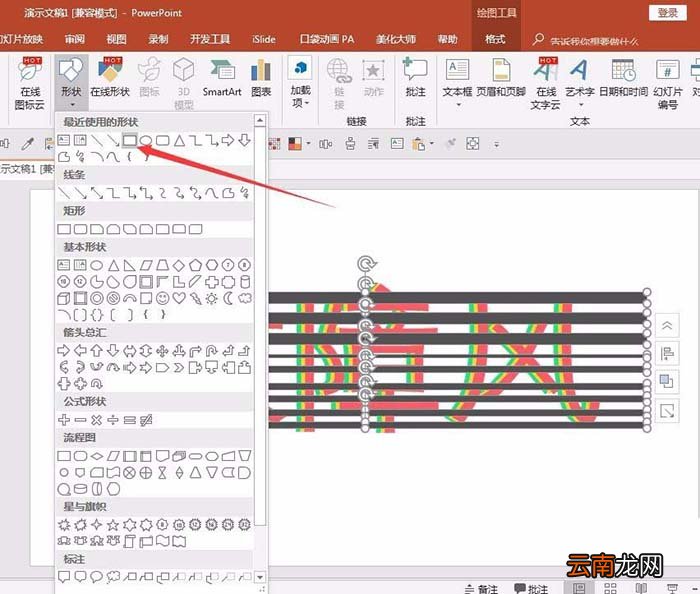Select the down arrow in recently used shapes
Screen dimensions: 700x594
244,141
